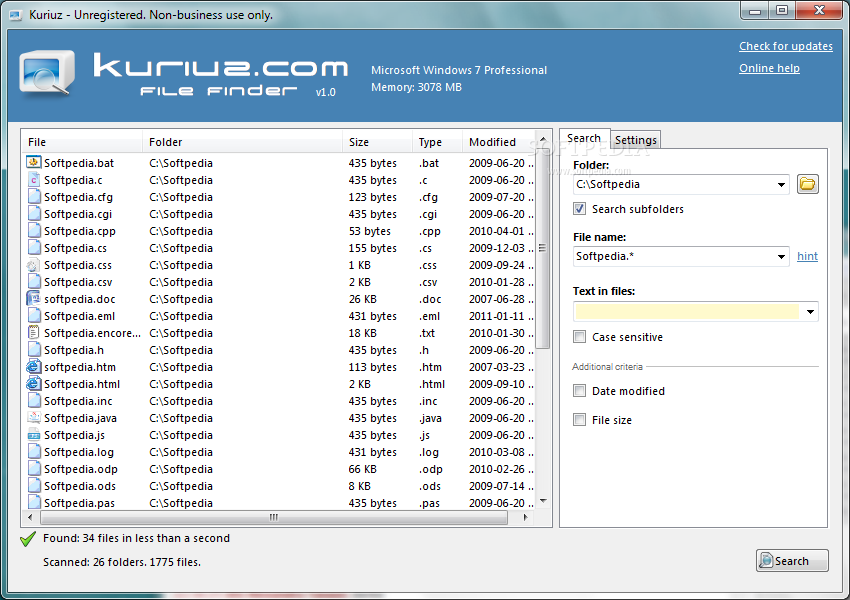The height and width of the screenshot is (600, 850).
Task: Click the 53 bytes size cell
Action: [370, 231]
